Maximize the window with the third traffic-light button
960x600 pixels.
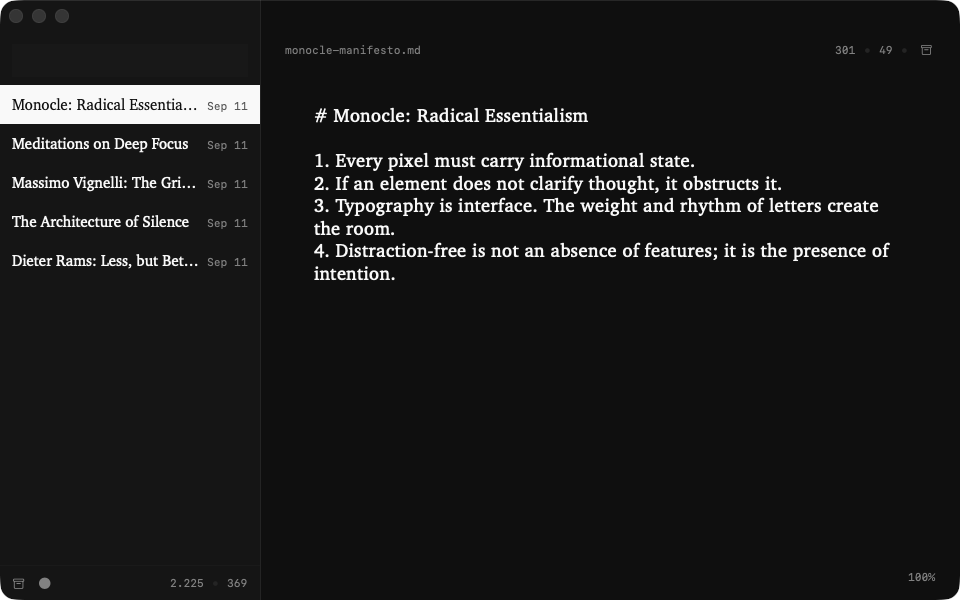[x=62, y=16]
